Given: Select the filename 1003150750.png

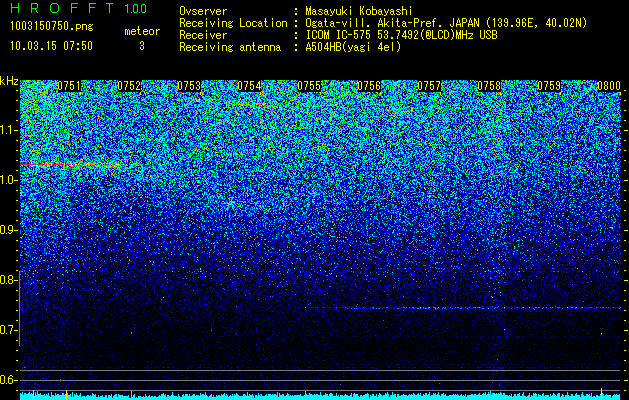Looking at the screenshot, I should point(52,26).
